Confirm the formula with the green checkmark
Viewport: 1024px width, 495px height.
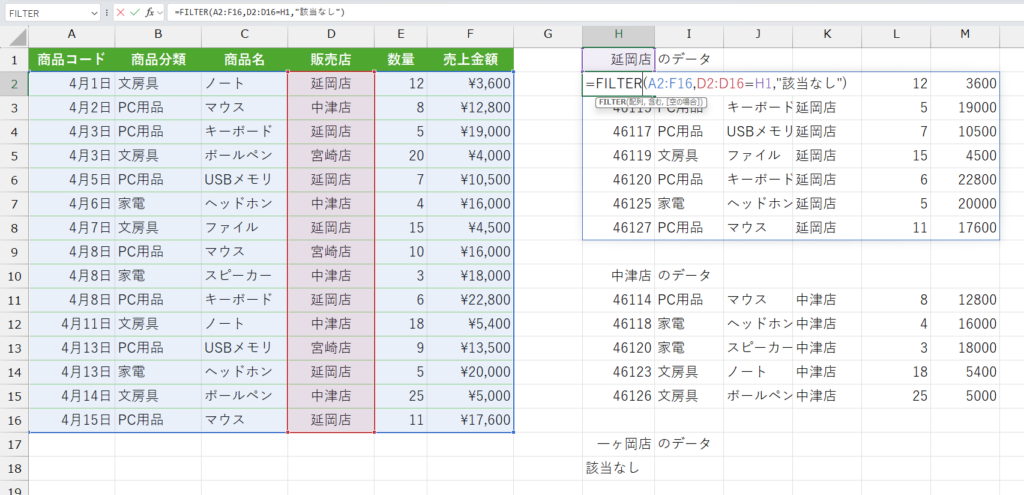(135, 12)
